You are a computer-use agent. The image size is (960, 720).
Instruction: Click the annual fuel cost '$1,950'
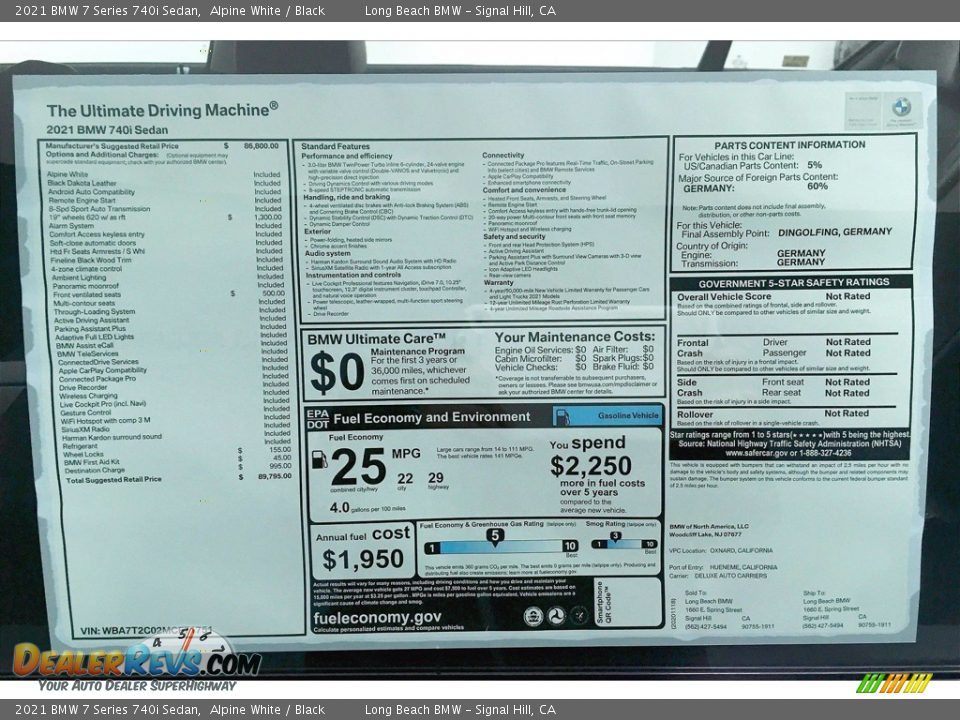(362, 559)
